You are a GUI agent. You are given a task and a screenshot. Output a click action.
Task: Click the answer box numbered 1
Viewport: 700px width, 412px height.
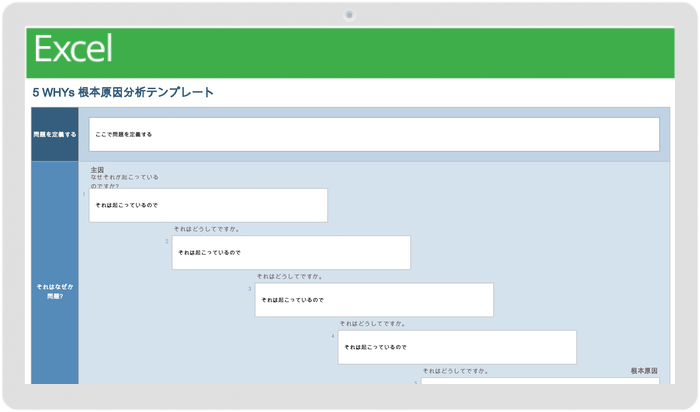[208, 205]
